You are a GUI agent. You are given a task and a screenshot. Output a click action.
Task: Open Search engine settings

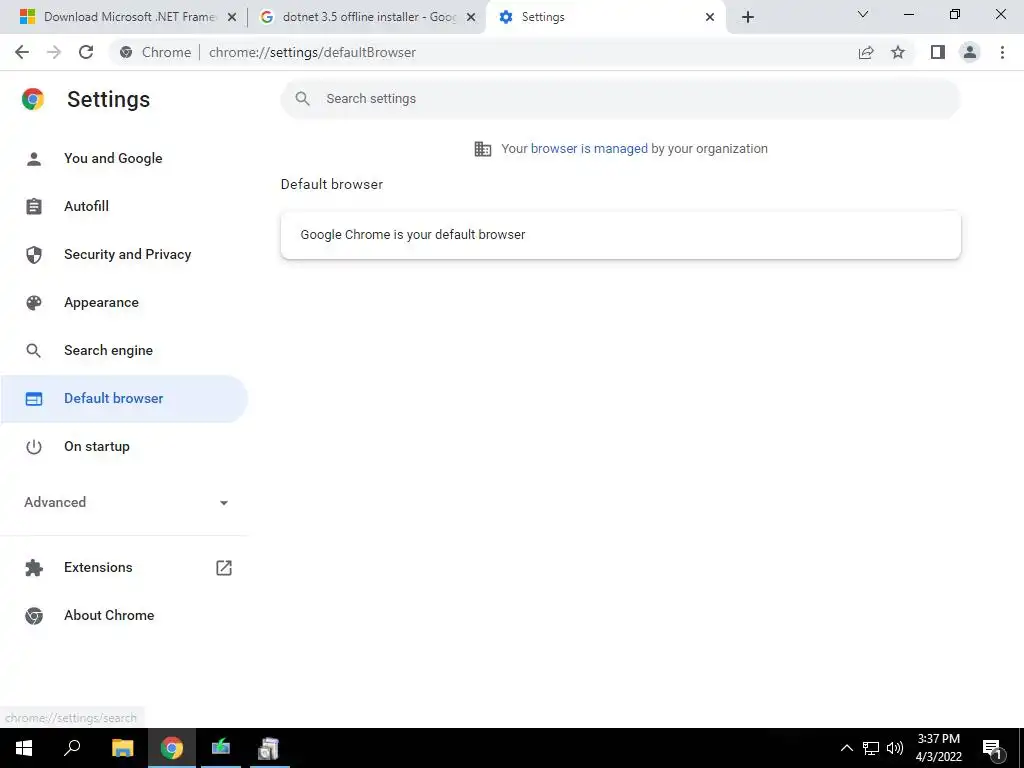(123, 351)
